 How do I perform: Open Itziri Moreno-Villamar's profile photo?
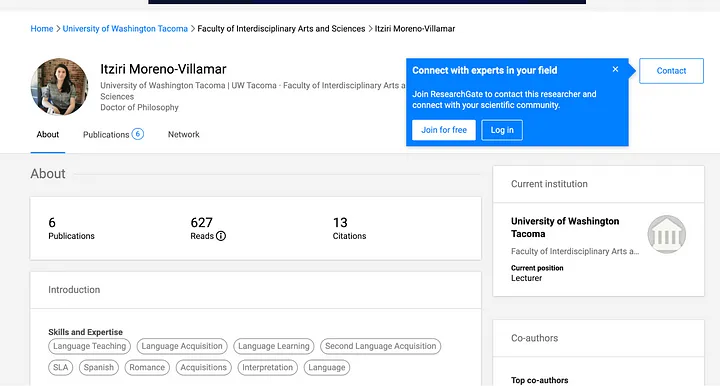click(59, 86)
